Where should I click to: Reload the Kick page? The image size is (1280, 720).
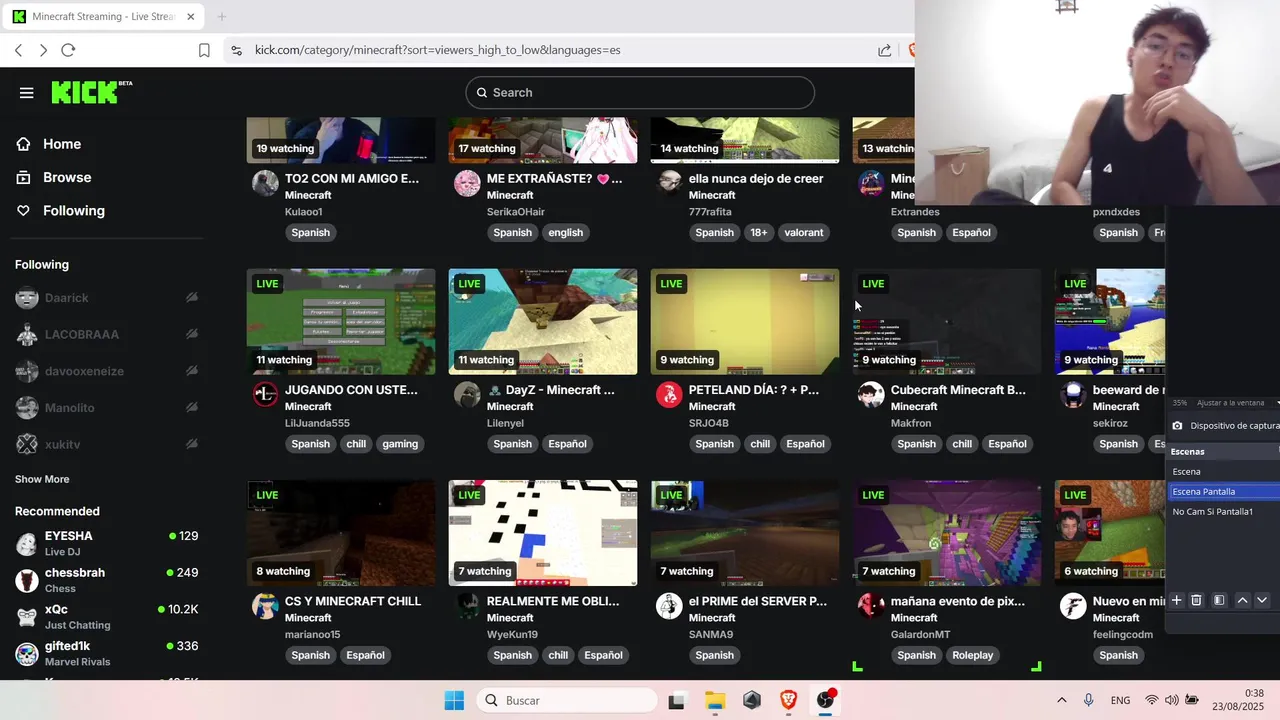tap(68, 50)
